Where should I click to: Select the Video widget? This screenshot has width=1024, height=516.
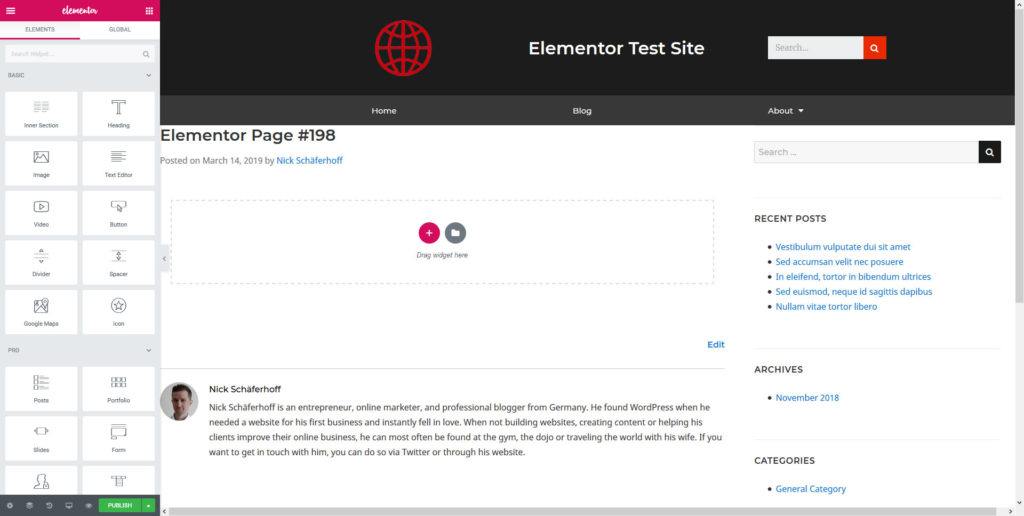pos(41,213)
